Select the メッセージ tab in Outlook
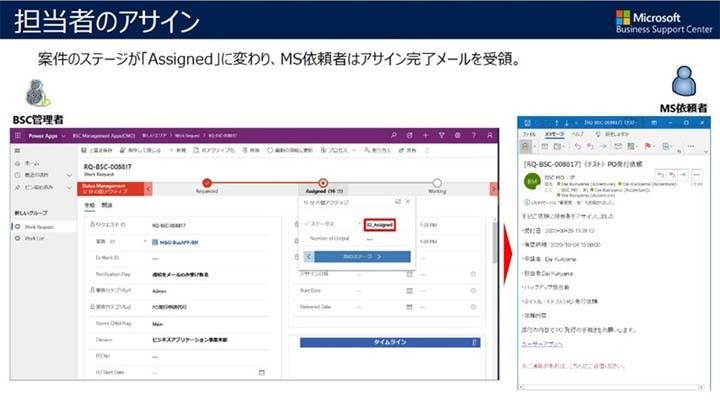The image size is (720, 400). click(554, 134)
